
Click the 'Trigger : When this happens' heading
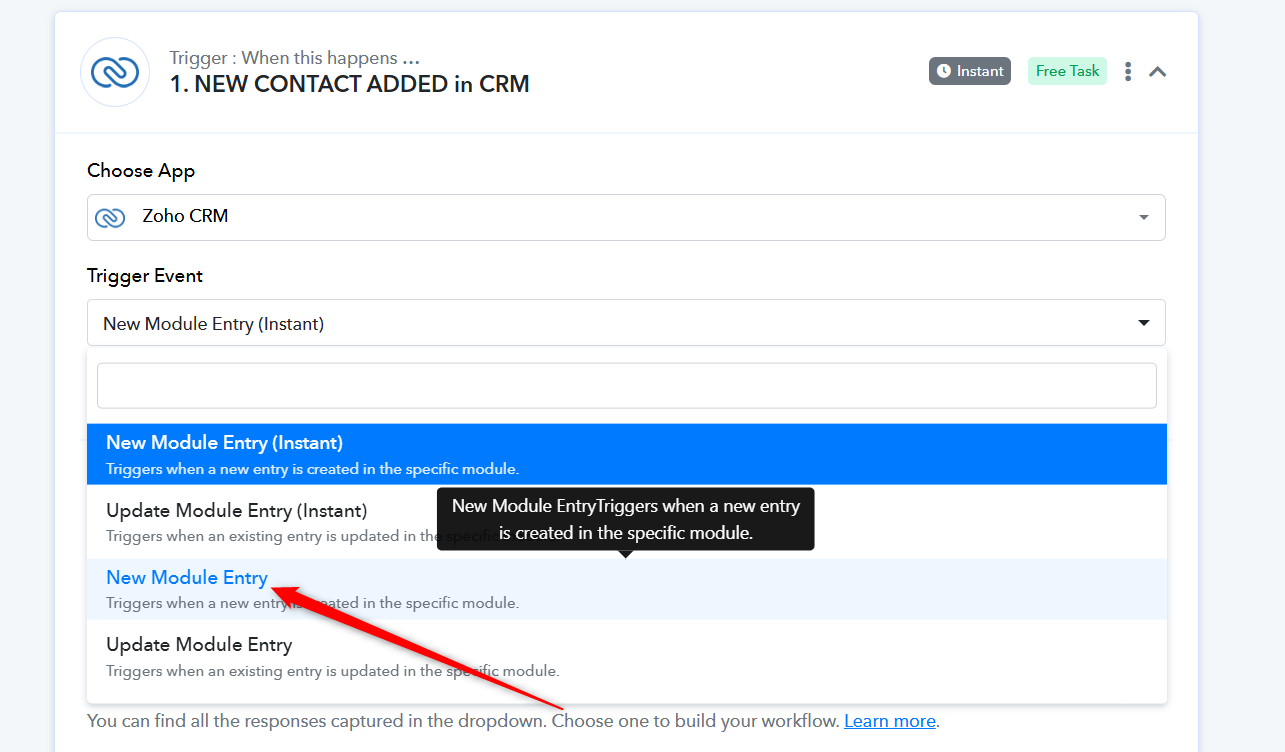tap(294, 58)
